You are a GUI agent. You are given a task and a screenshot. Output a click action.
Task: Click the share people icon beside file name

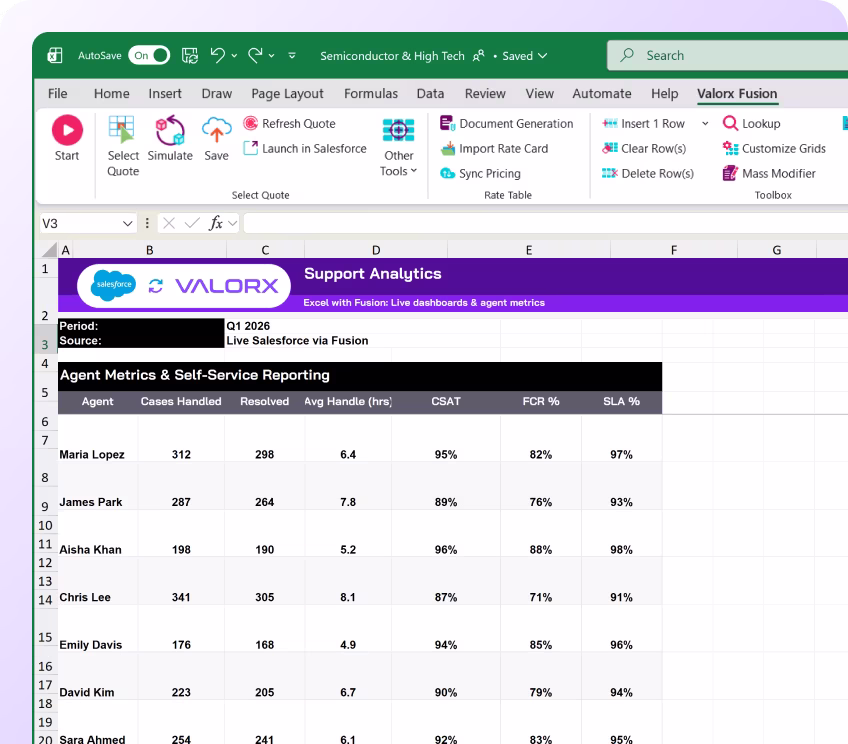pyautogui.click(x=479, y=56)
